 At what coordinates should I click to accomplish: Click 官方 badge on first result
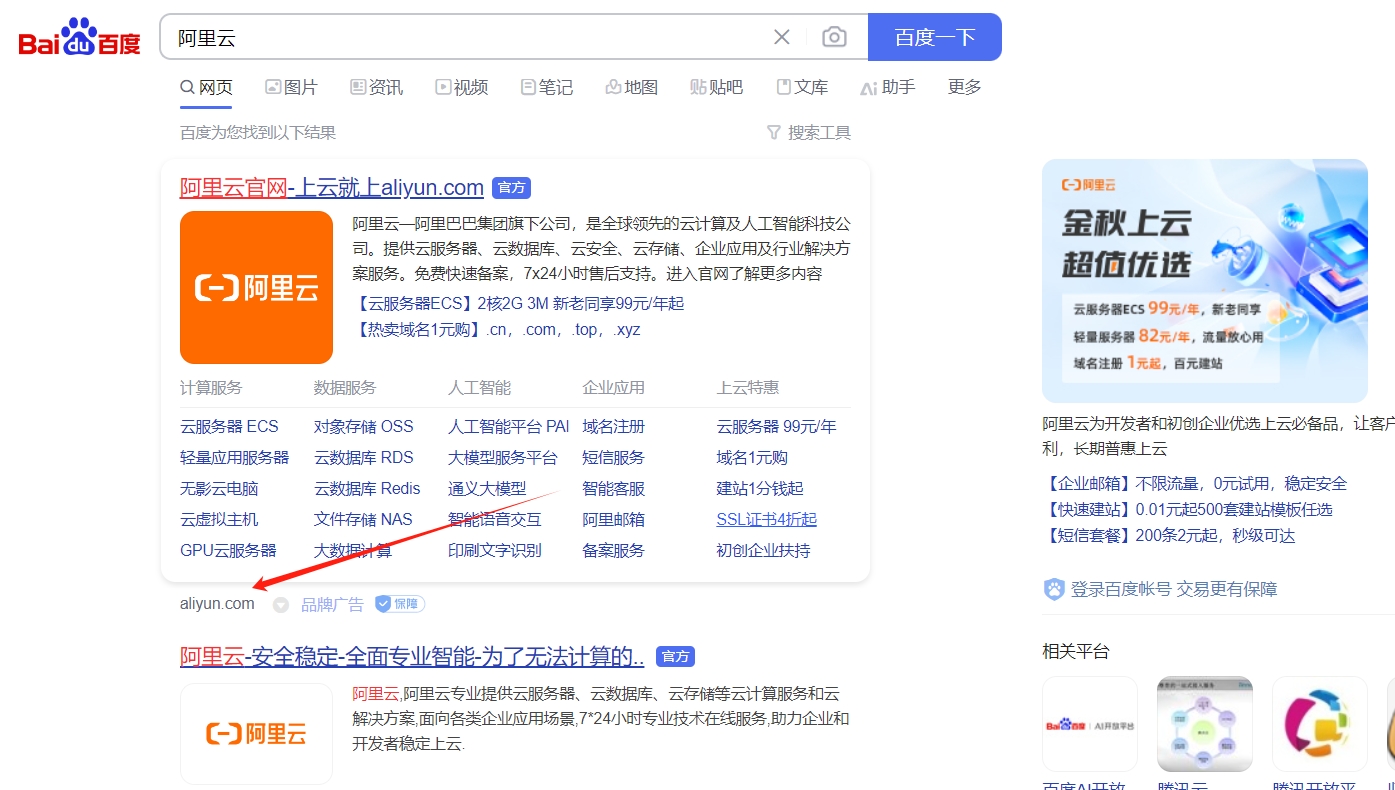click(511, 187)
